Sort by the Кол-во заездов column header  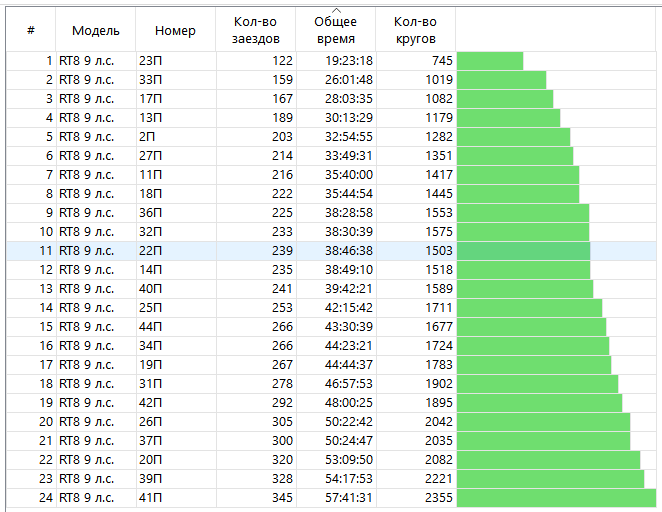256,30
